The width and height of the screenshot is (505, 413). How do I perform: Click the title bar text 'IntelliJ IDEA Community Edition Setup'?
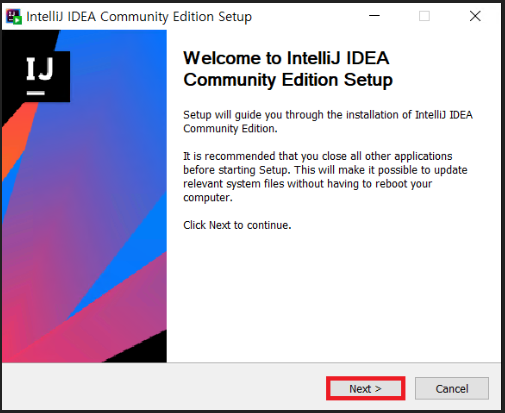(x=139, y=17)
